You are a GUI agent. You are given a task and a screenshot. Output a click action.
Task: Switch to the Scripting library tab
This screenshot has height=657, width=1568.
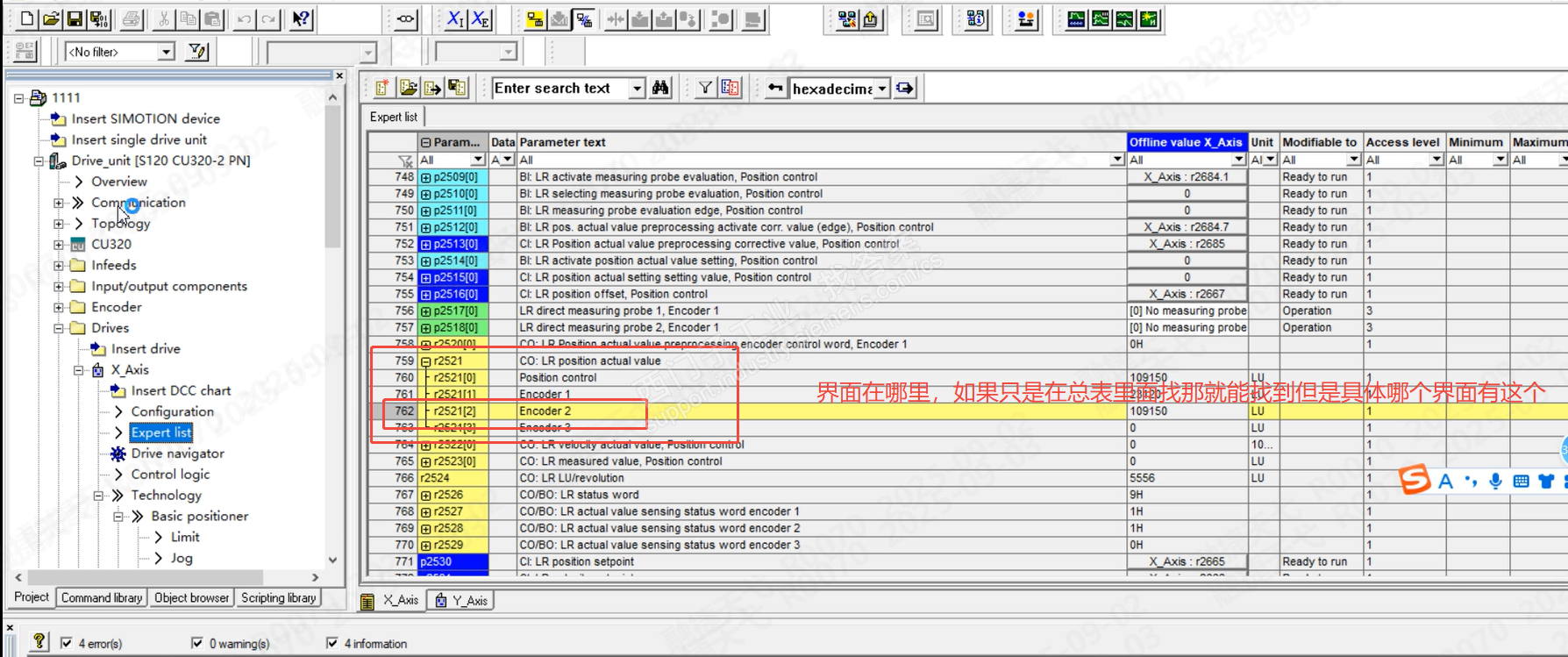(278, 597)
